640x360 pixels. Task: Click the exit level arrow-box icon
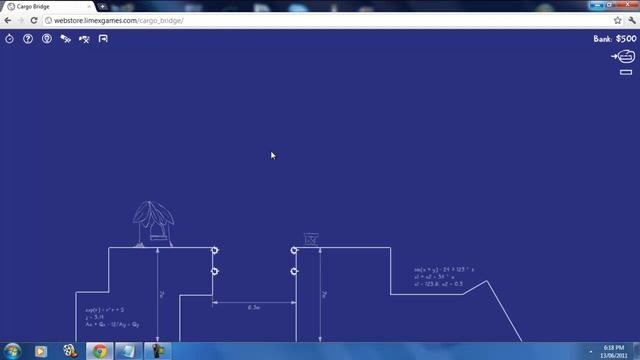(103, 39)
